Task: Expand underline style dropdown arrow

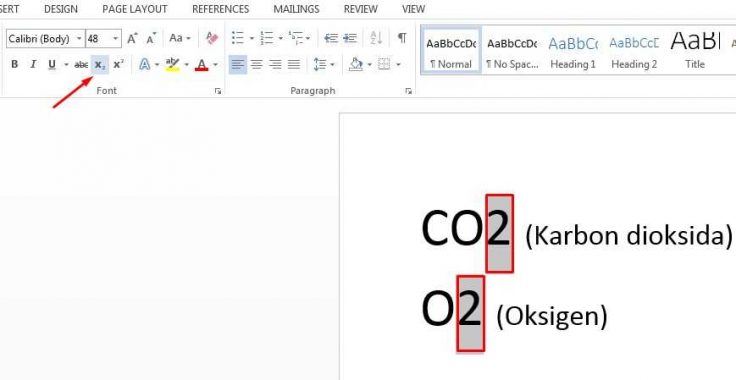Action: (x=66, y=64)
